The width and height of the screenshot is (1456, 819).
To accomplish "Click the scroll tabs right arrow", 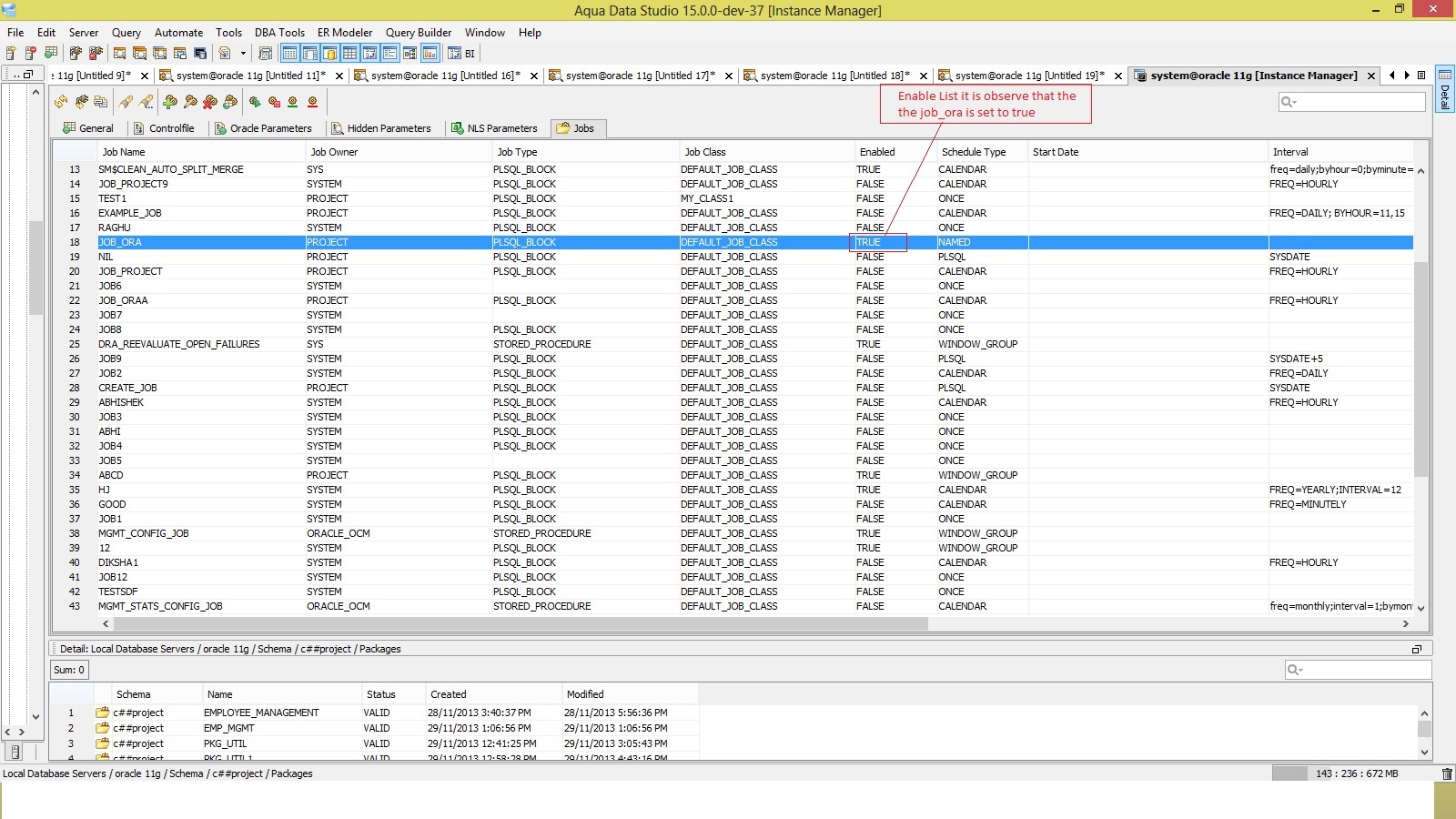I will 1407,76.
